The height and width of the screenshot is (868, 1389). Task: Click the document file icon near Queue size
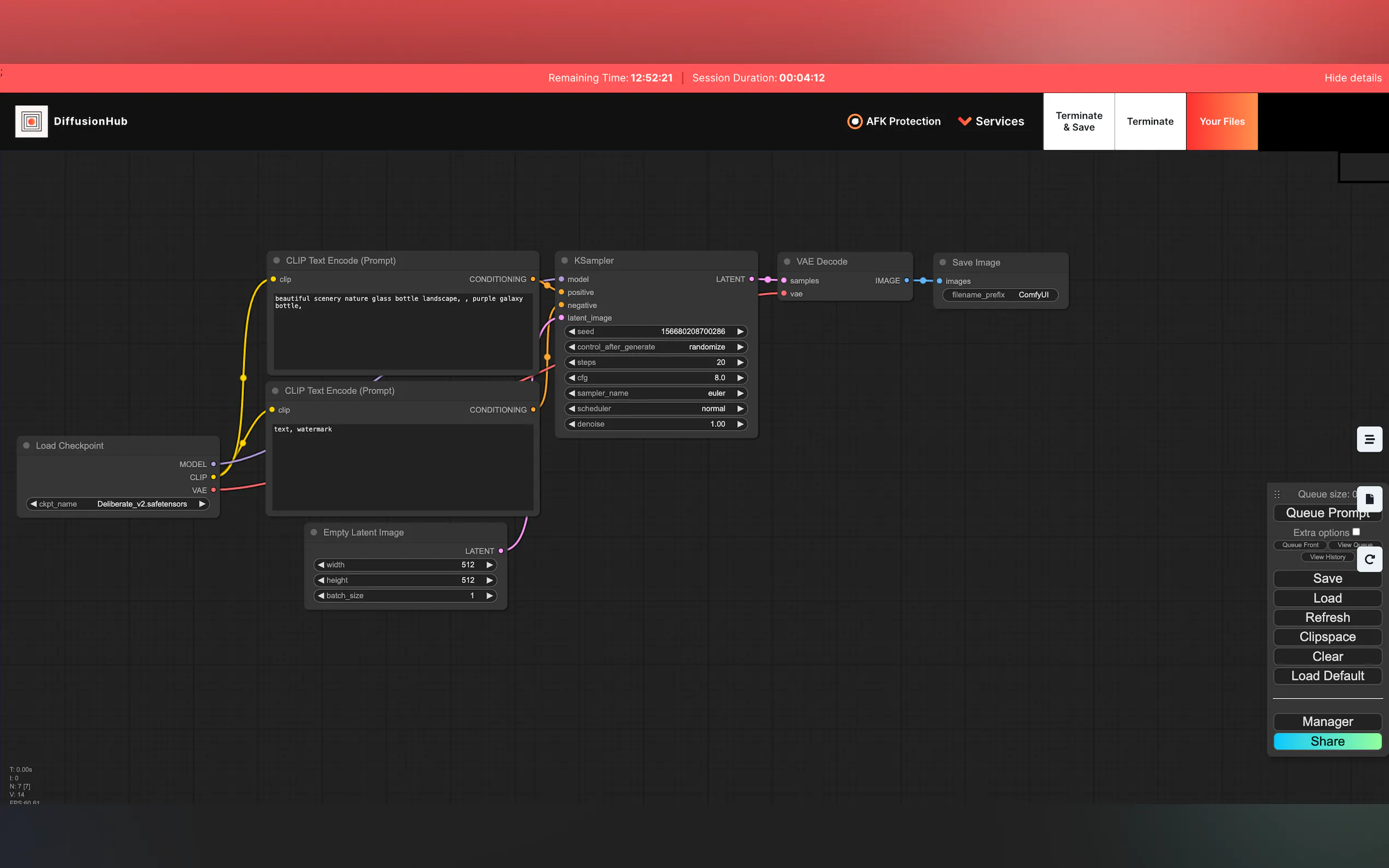[x=1369, y=499]
